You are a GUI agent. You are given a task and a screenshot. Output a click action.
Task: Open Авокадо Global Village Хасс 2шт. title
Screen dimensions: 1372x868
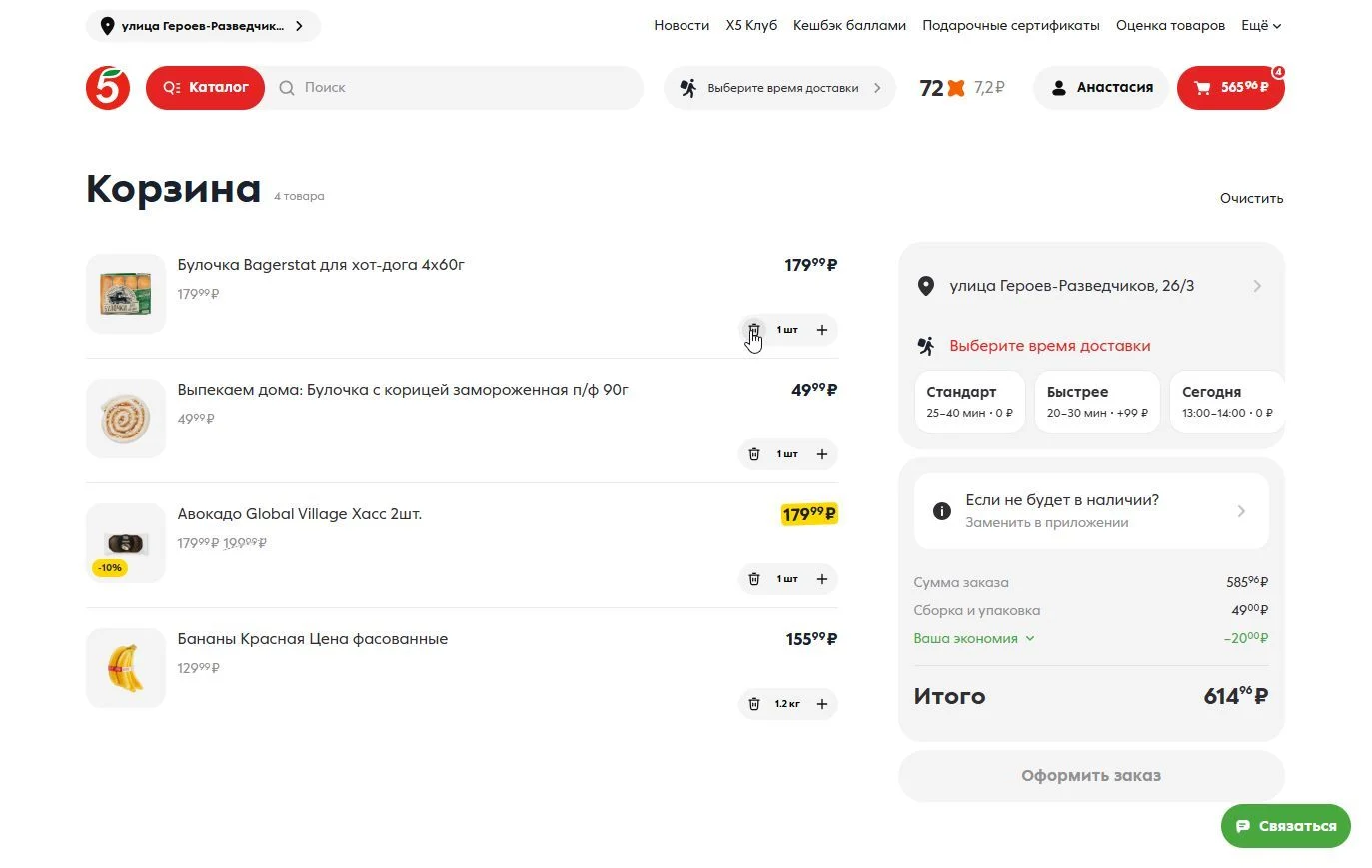[x=300, y=514]
